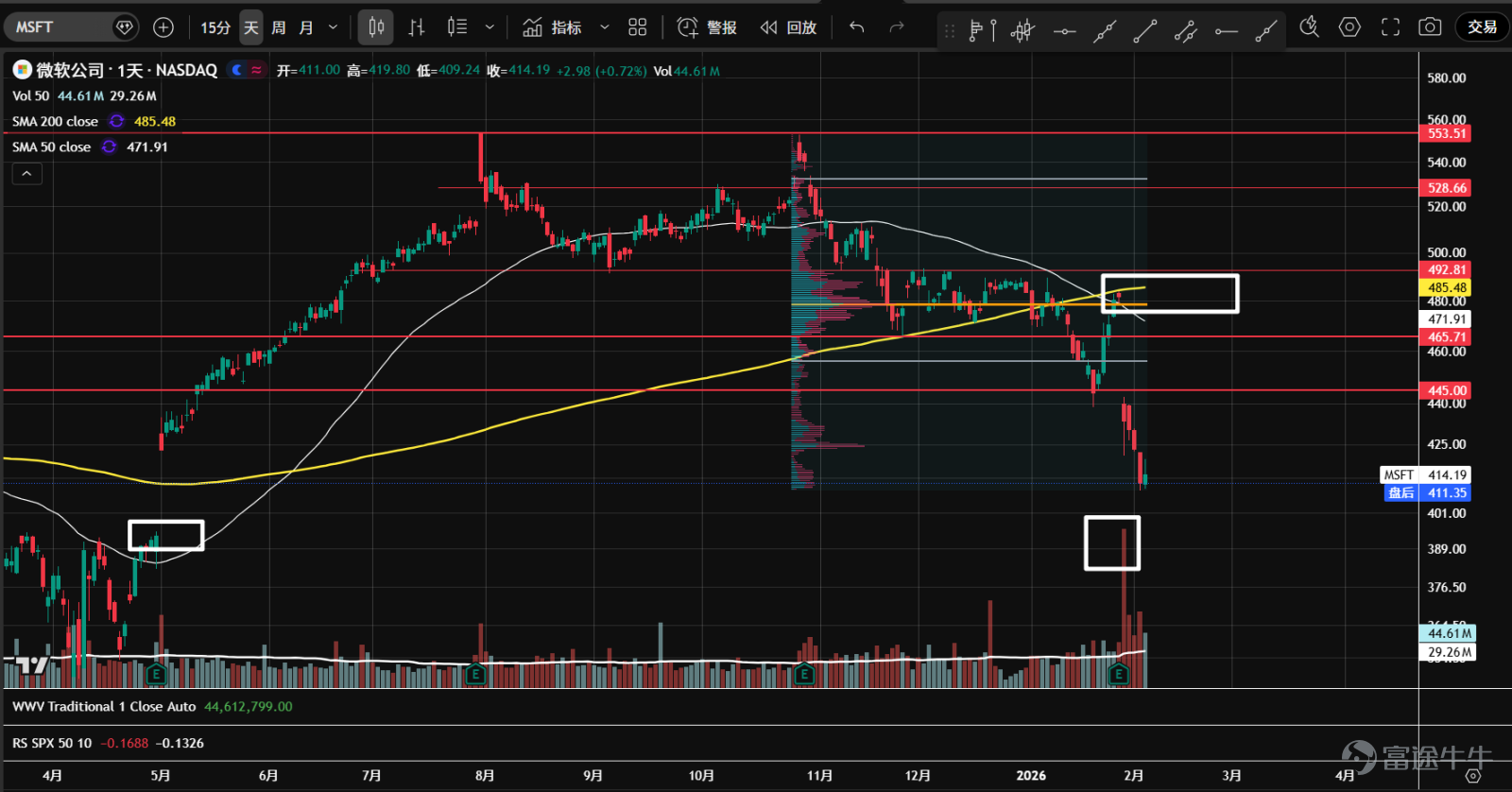Select the SMA 200 close indicator label

[x=55, y=121]
